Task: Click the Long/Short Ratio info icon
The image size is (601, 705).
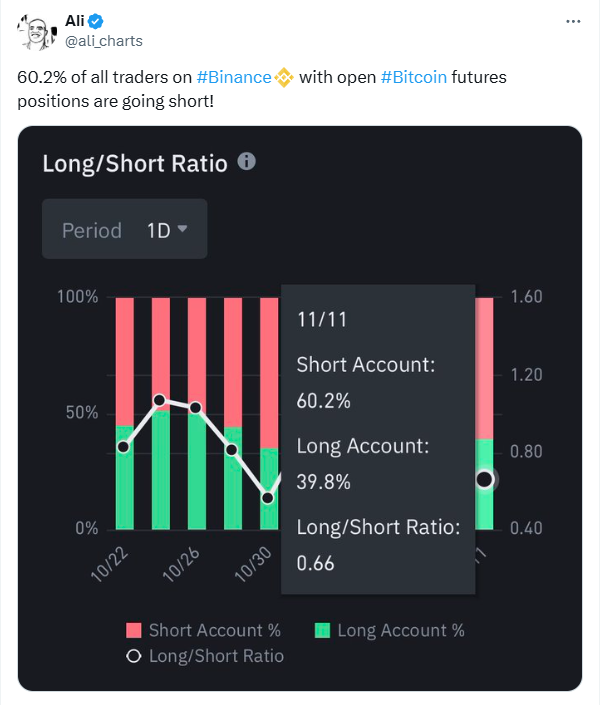Action: click(247, 161)
